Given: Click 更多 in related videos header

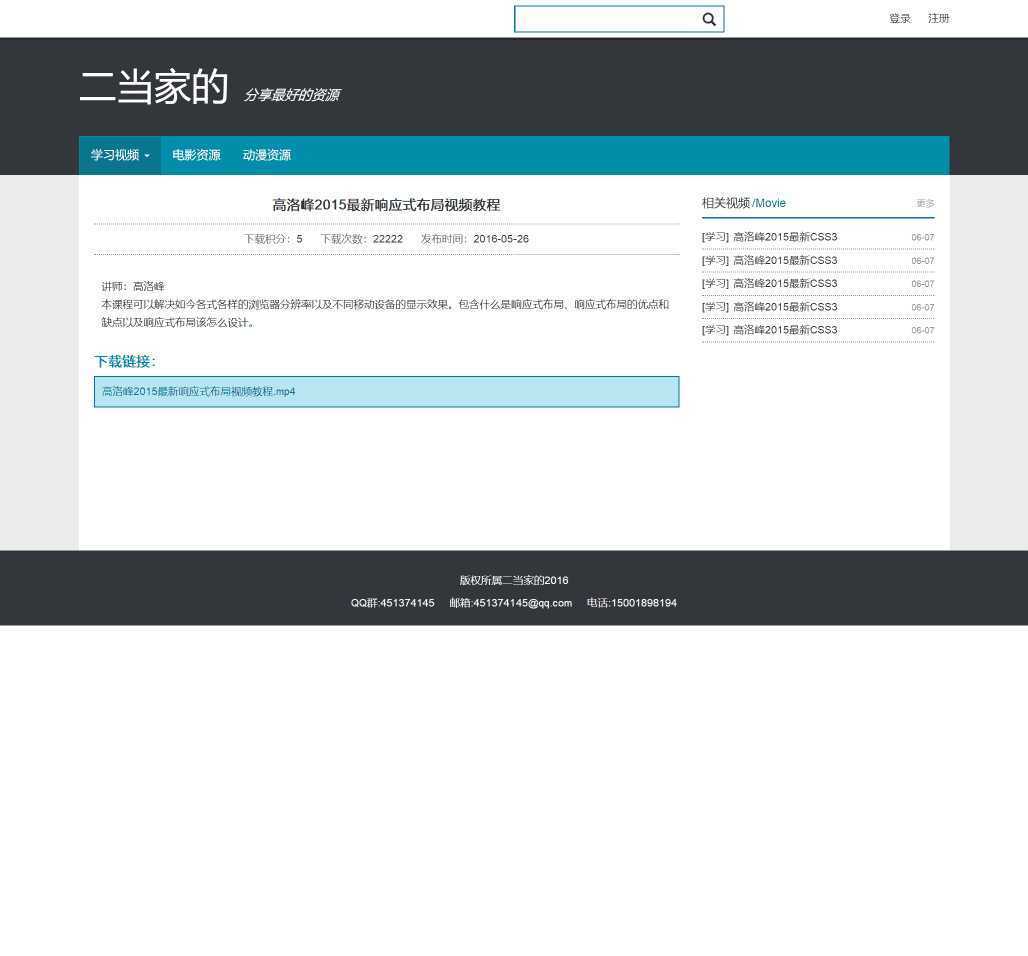Looking at the screenshot, I should click(x=925, y=204).
